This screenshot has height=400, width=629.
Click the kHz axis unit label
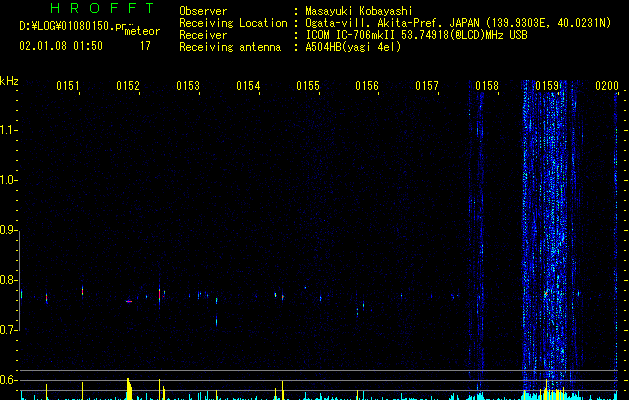tap(9, 81)
